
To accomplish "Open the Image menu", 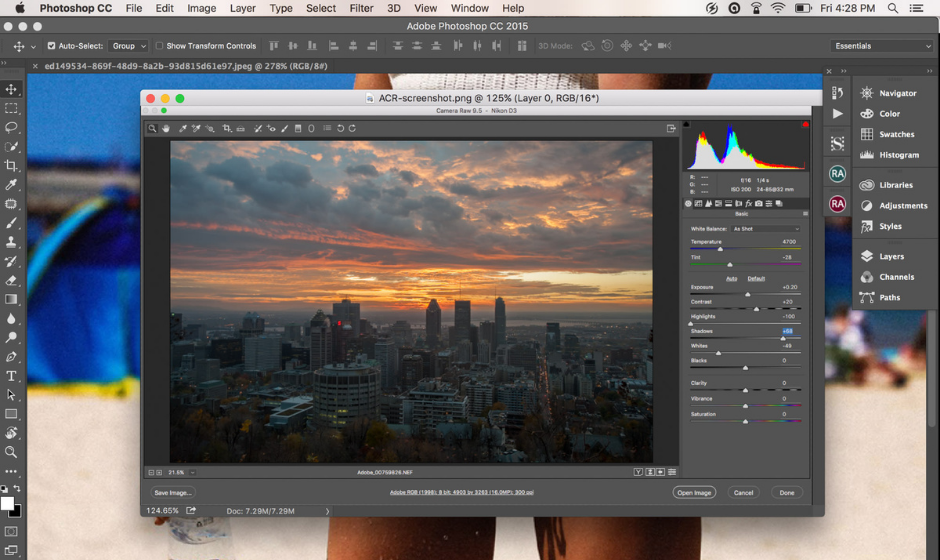I will point(201,8).
